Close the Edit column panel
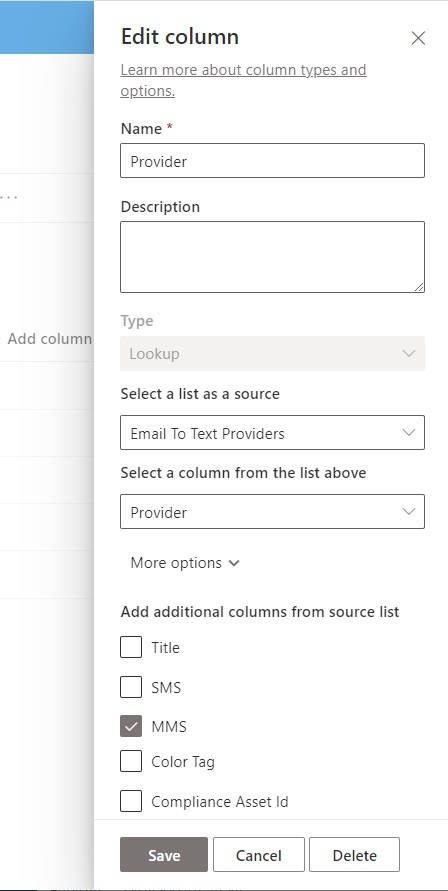The width and height of the screenshot is (448, 891). click(x=418, y=38)
